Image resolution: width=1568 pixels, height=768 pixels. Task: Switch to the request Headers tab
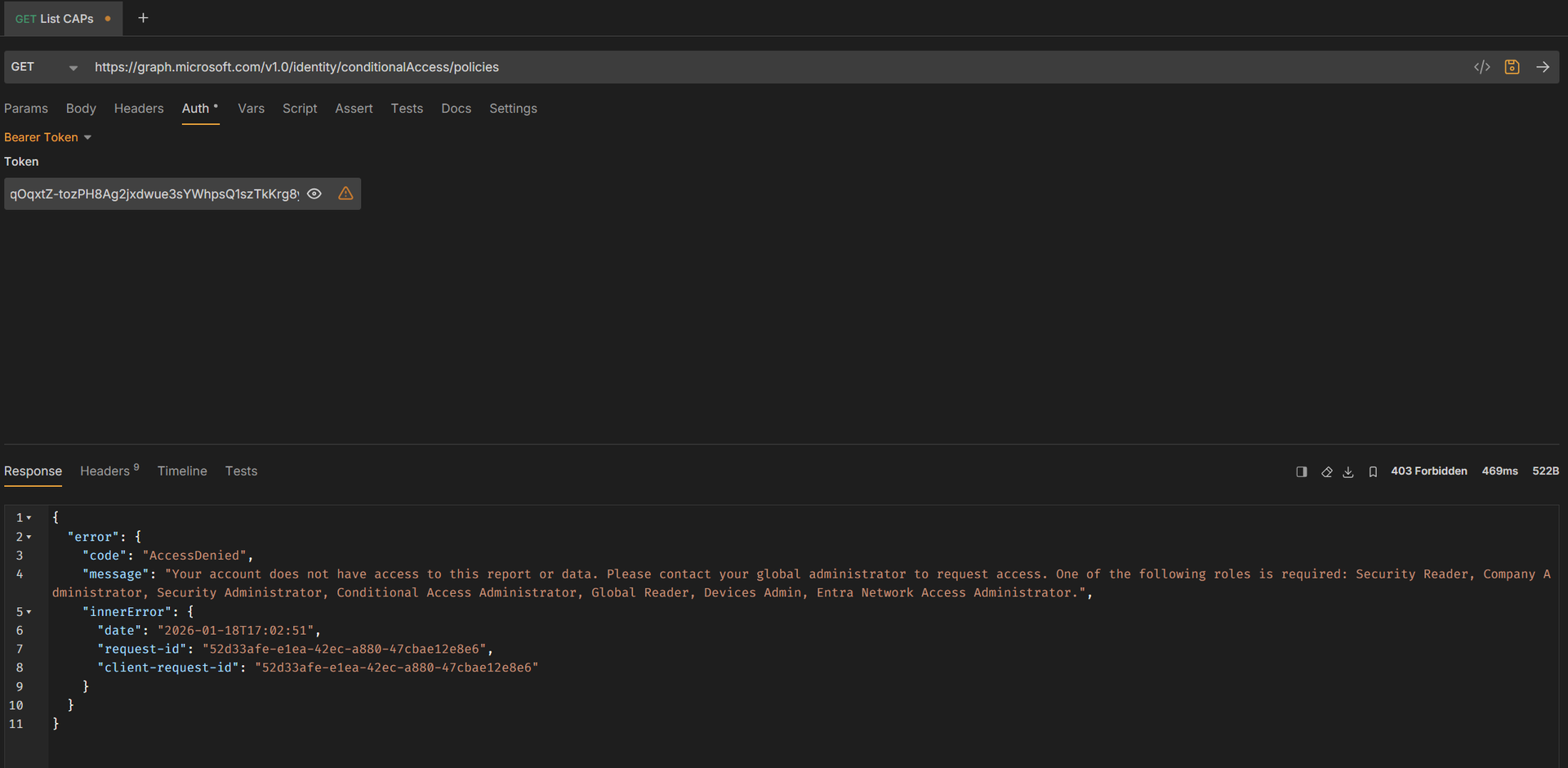coord(138,109)
